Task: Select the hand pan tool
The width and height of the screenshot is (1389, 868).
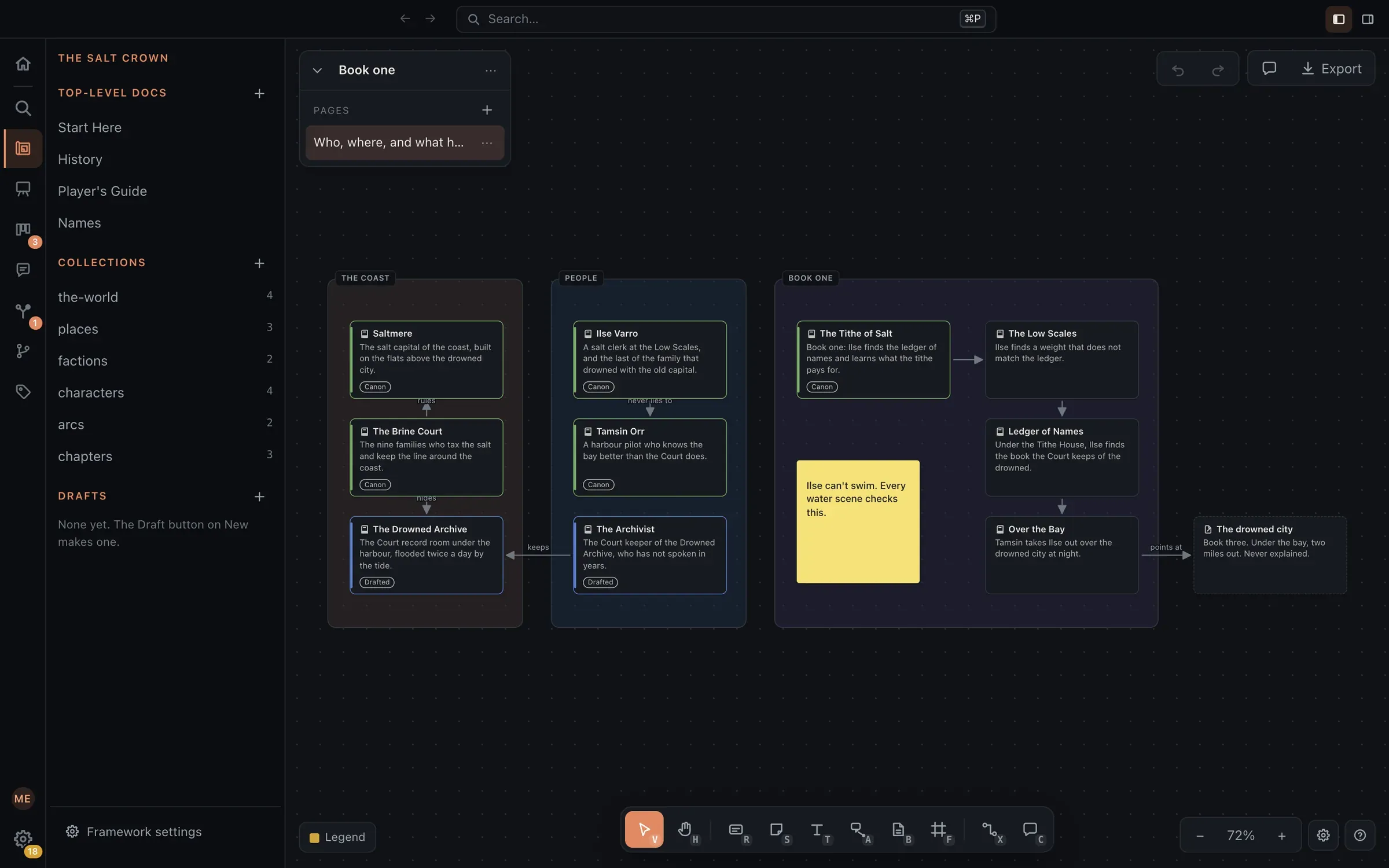Action: tap(685, 830)
